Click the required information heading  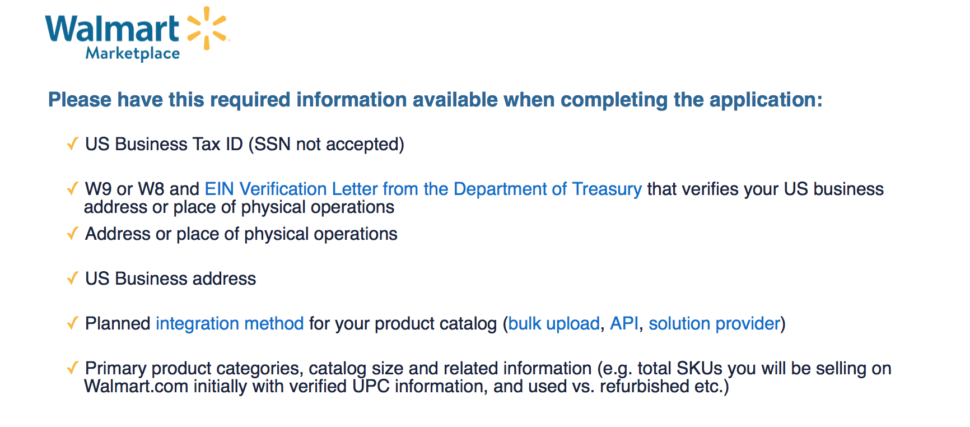pos(436,100)
